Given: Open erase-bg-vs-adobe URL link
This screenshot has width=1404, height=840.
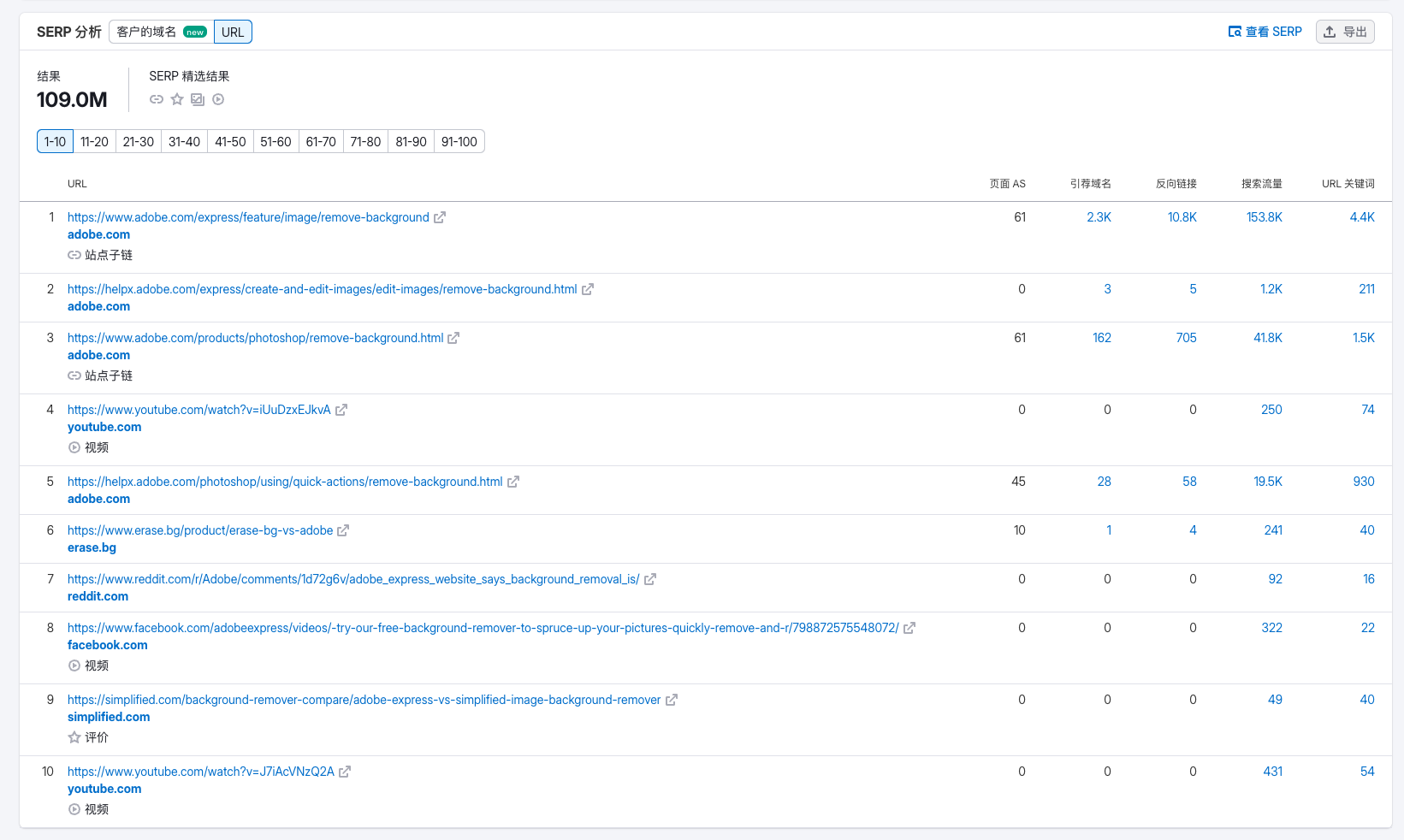Looking at the screenshot, I should point(200,530).
